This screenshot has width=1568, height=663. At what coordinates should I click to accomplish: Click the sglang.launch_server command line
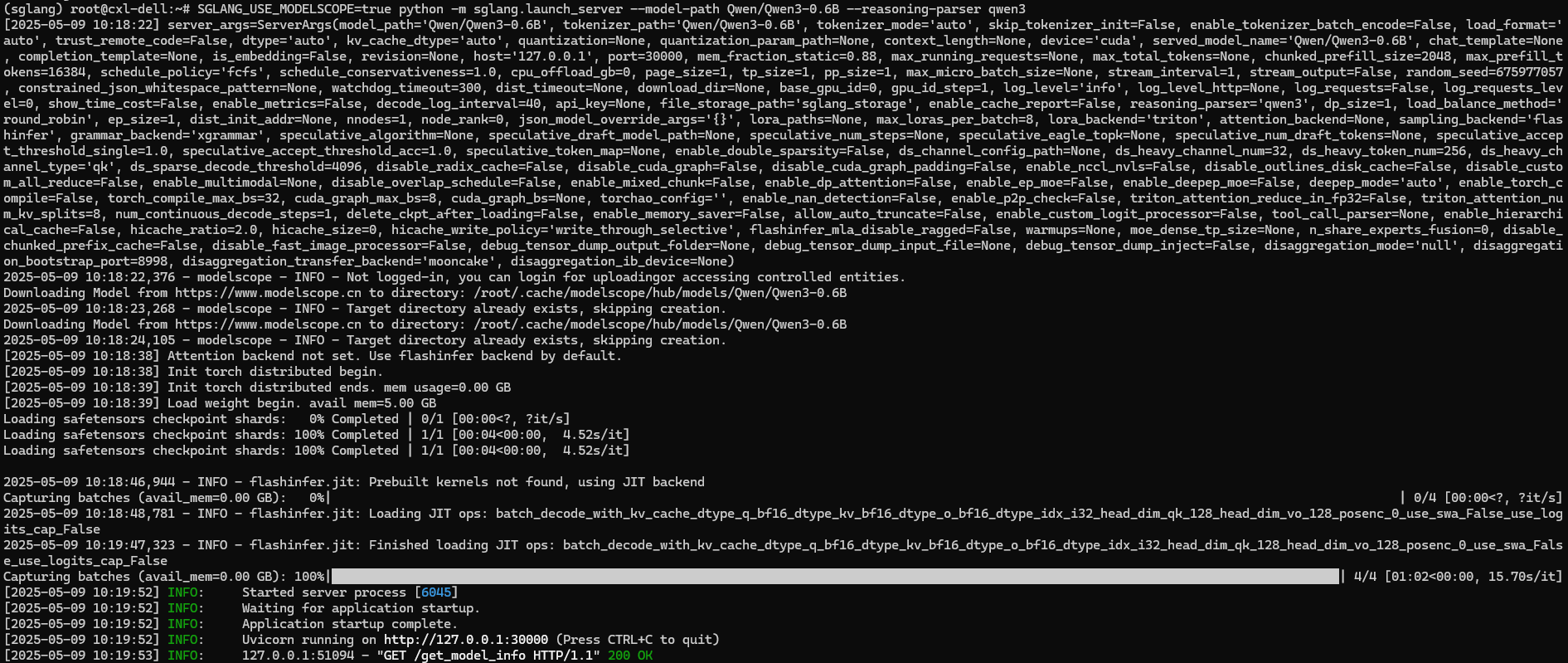pos(611,9)
